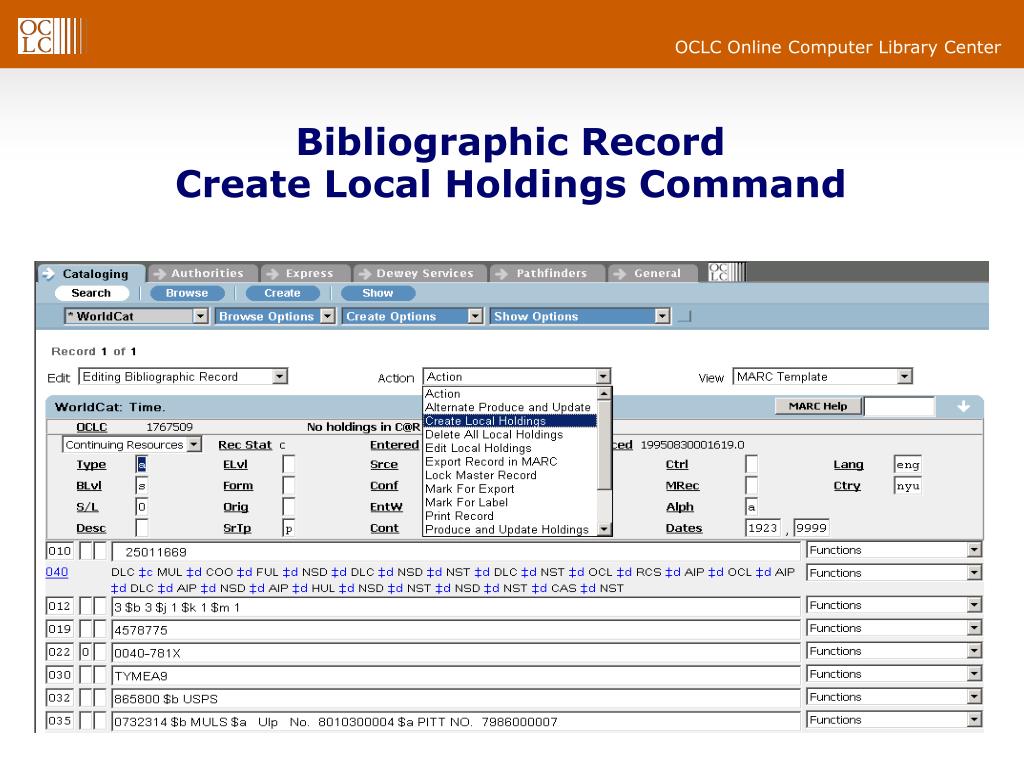Click the 022 field value 0040-781X

coord(456,652)
